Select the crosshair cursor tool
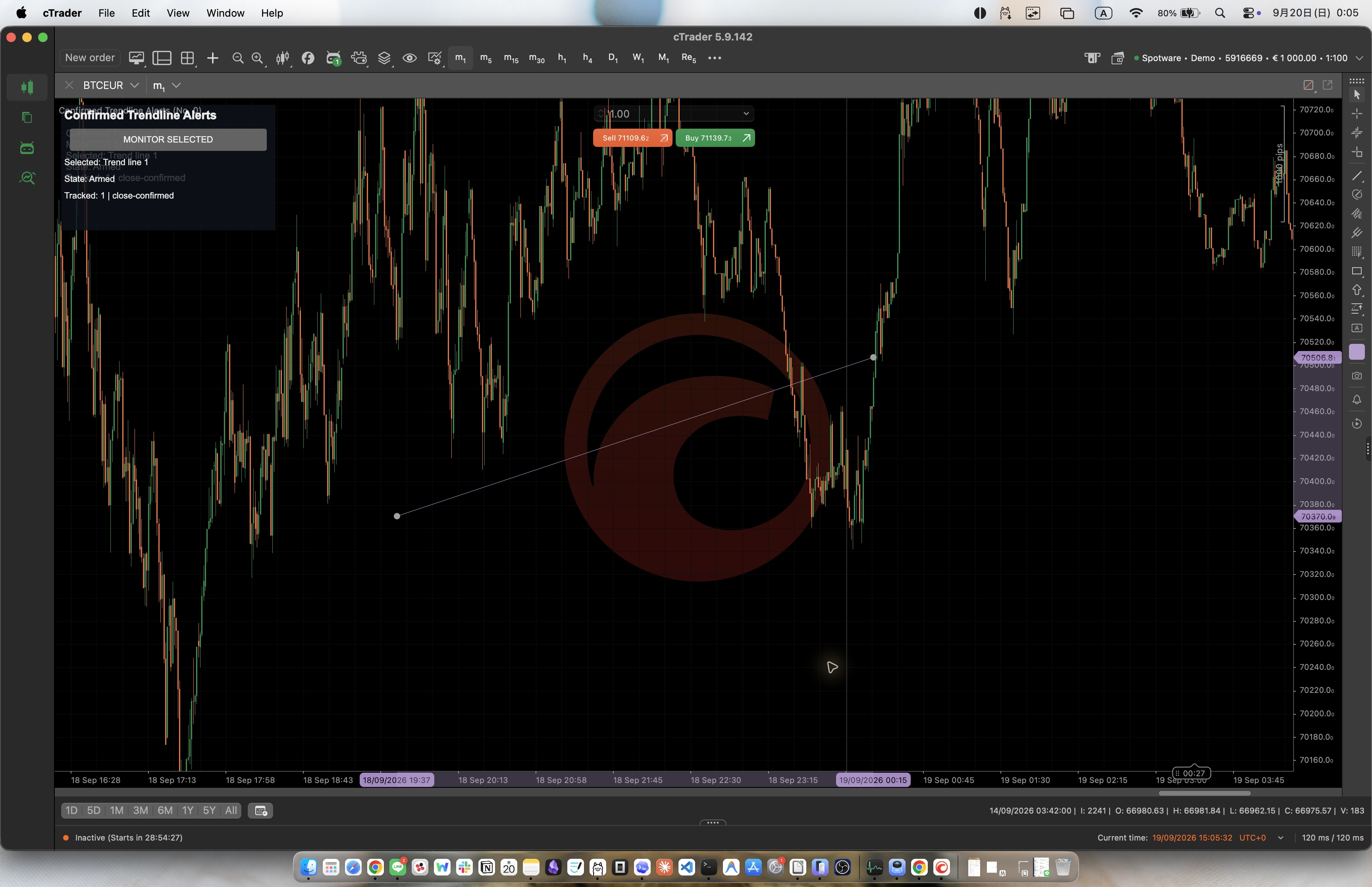Image resolution: width=1372 pixels, height=887 pixels. coord(1357,114)
